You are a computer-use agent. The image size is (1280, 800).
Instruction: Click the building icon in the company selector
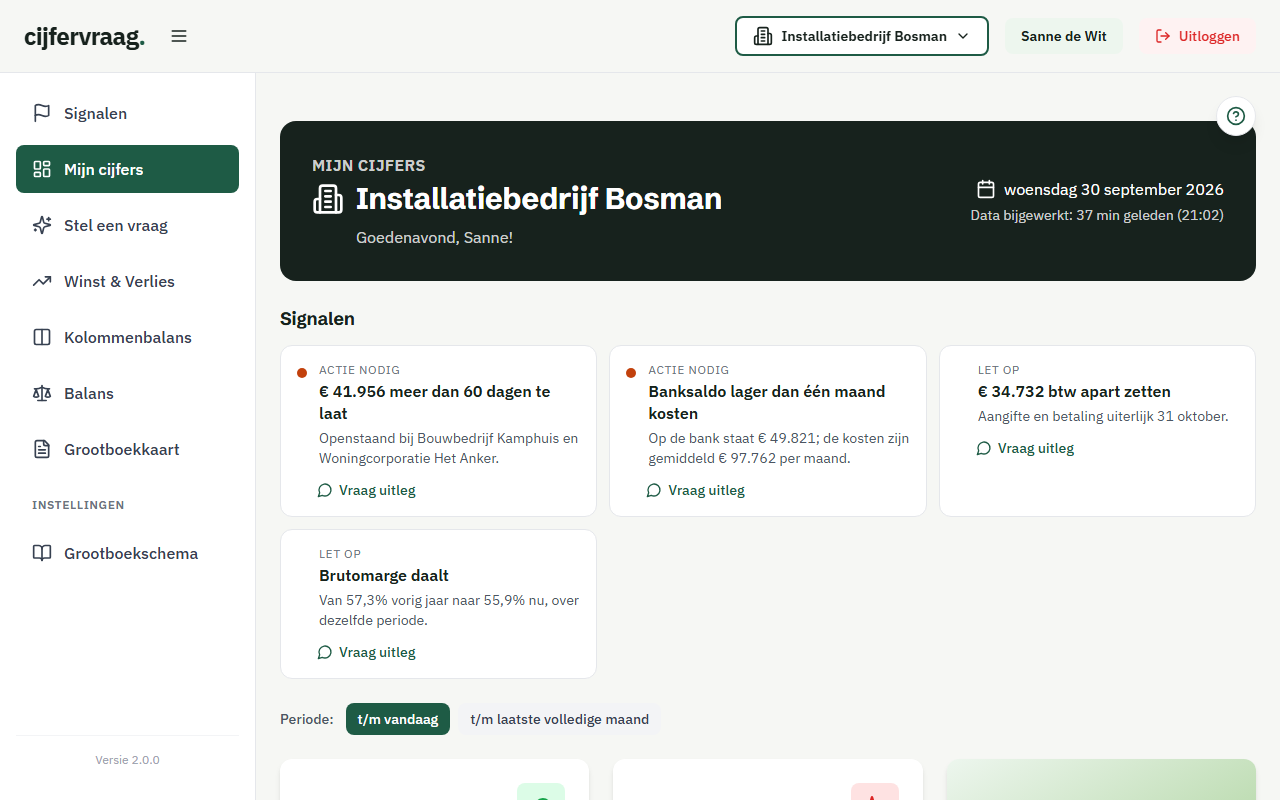coord(763,36)
